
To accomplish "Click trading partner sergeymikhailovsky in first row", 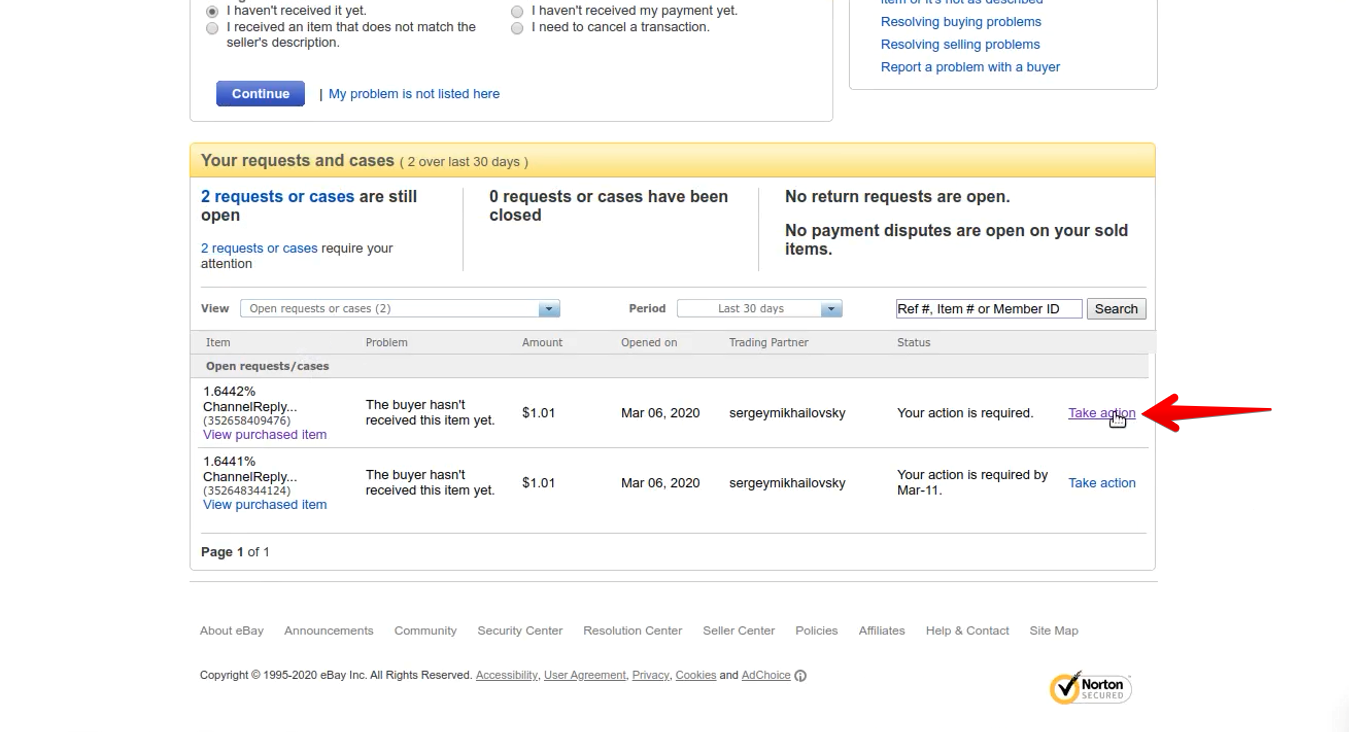I will (787, 413).
